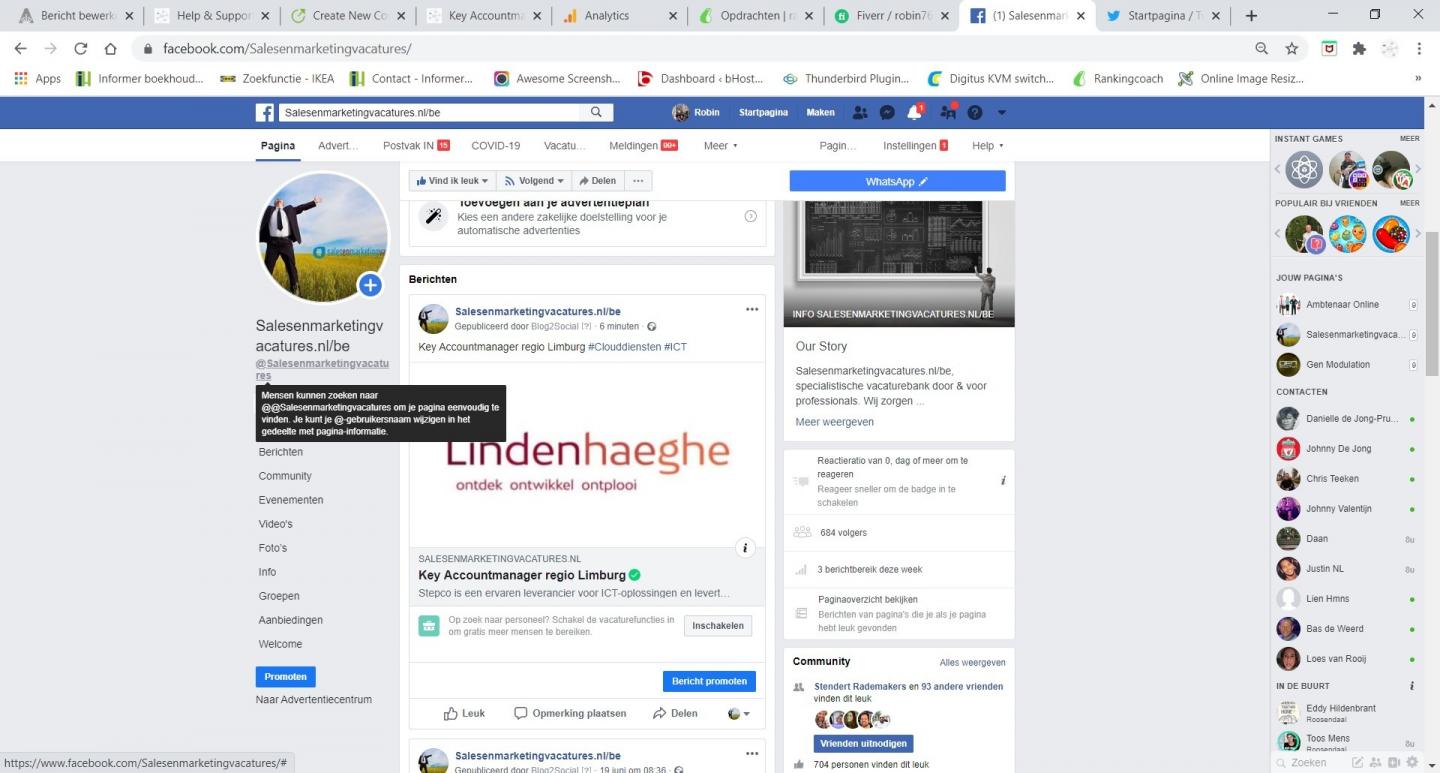1440x773 pixels.
Task: Open the Meldingen tab
Action: click(643, 146)
